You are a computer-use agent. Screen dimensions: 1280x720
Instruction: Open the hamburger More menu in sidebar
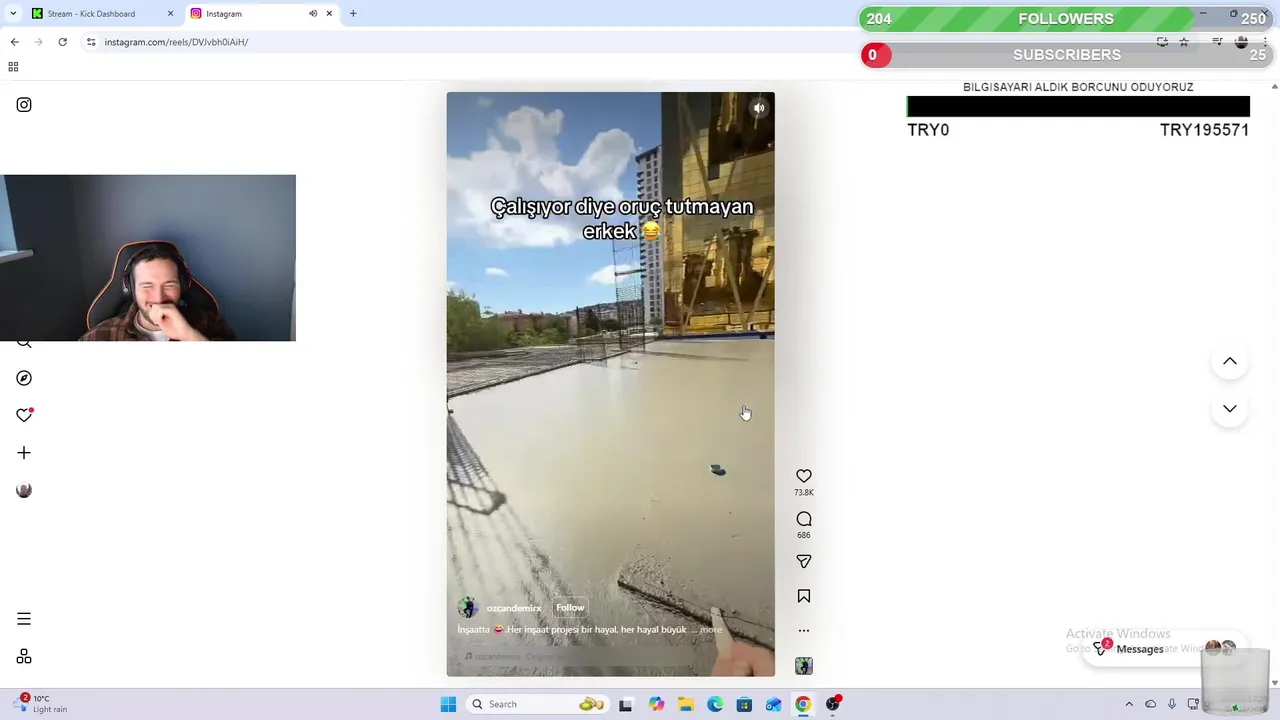tap(24, 619)
